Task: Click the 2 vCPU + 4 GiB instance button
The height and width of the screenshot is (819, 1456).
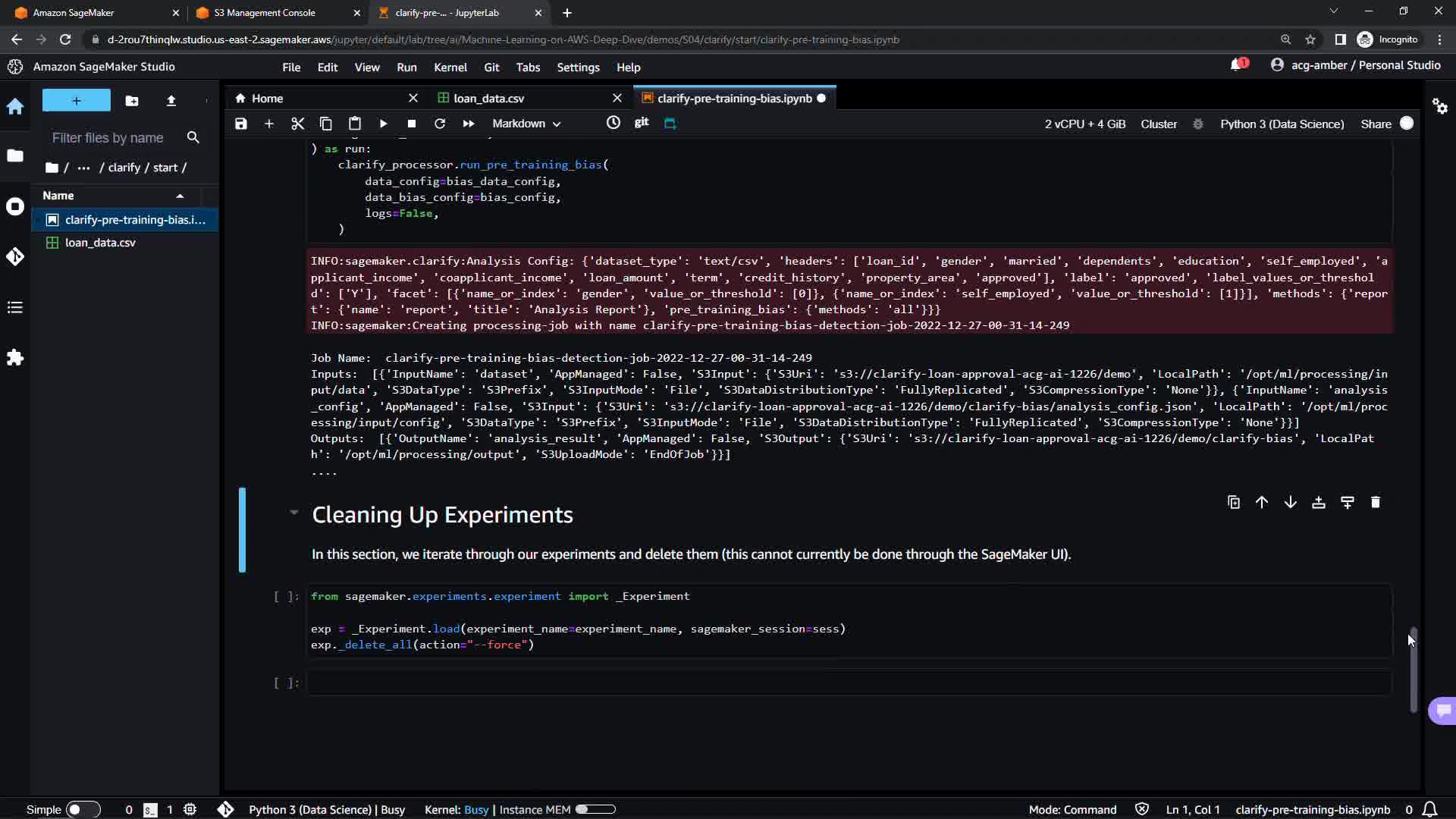Action: pos(1084,124)
